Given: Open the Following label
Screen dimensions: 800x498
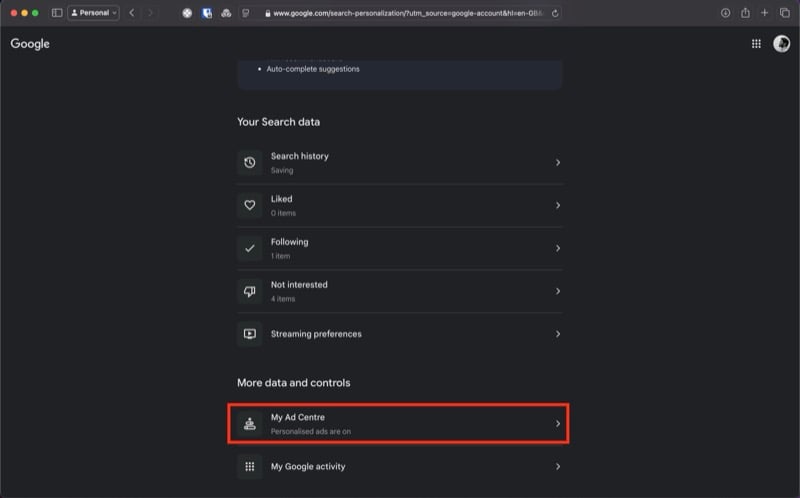Looking at the screenshot, I should [x=289, y=242].
